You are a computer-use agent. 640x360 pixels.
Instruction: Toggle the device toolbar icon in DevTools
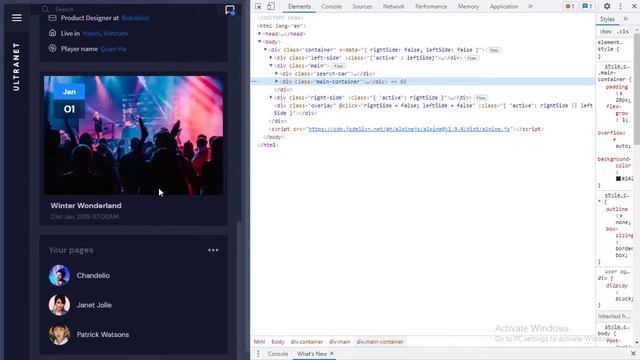[x=271, y=6]
